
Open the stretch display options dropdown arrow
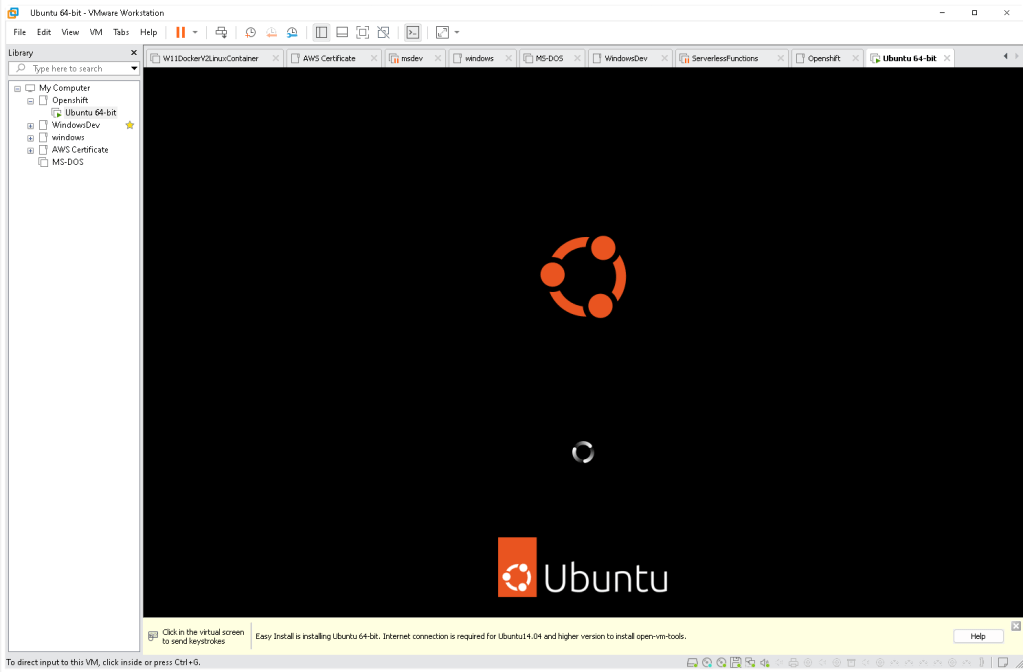pyautogui.click(x=457, y=32)
